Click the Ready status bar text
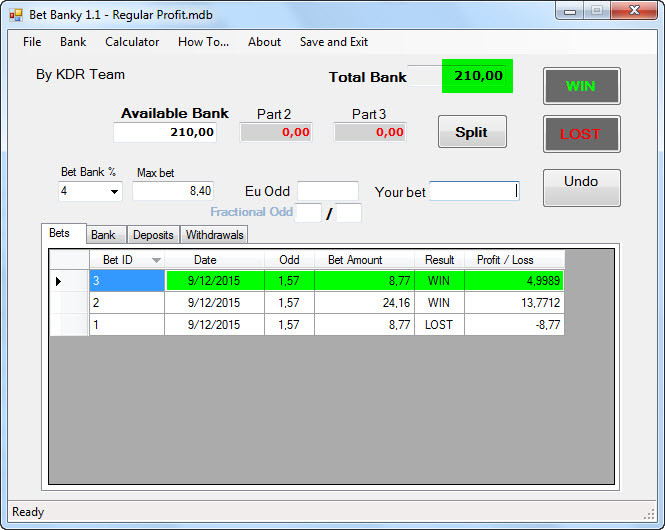The width and height of the screenshot is (665, 530). [28, 512]
